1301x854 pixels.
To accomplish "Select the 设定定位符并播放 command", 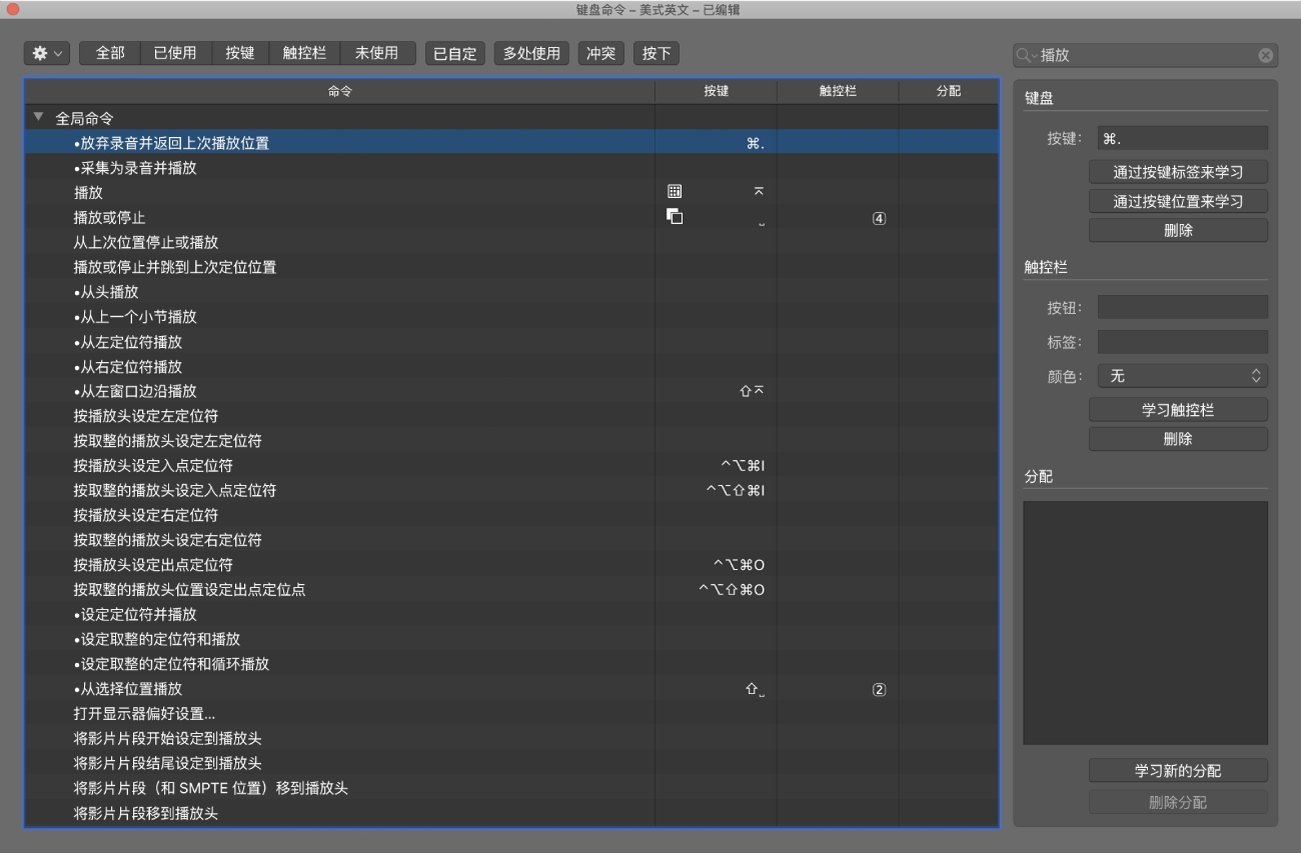I will [x=511, y=615].
